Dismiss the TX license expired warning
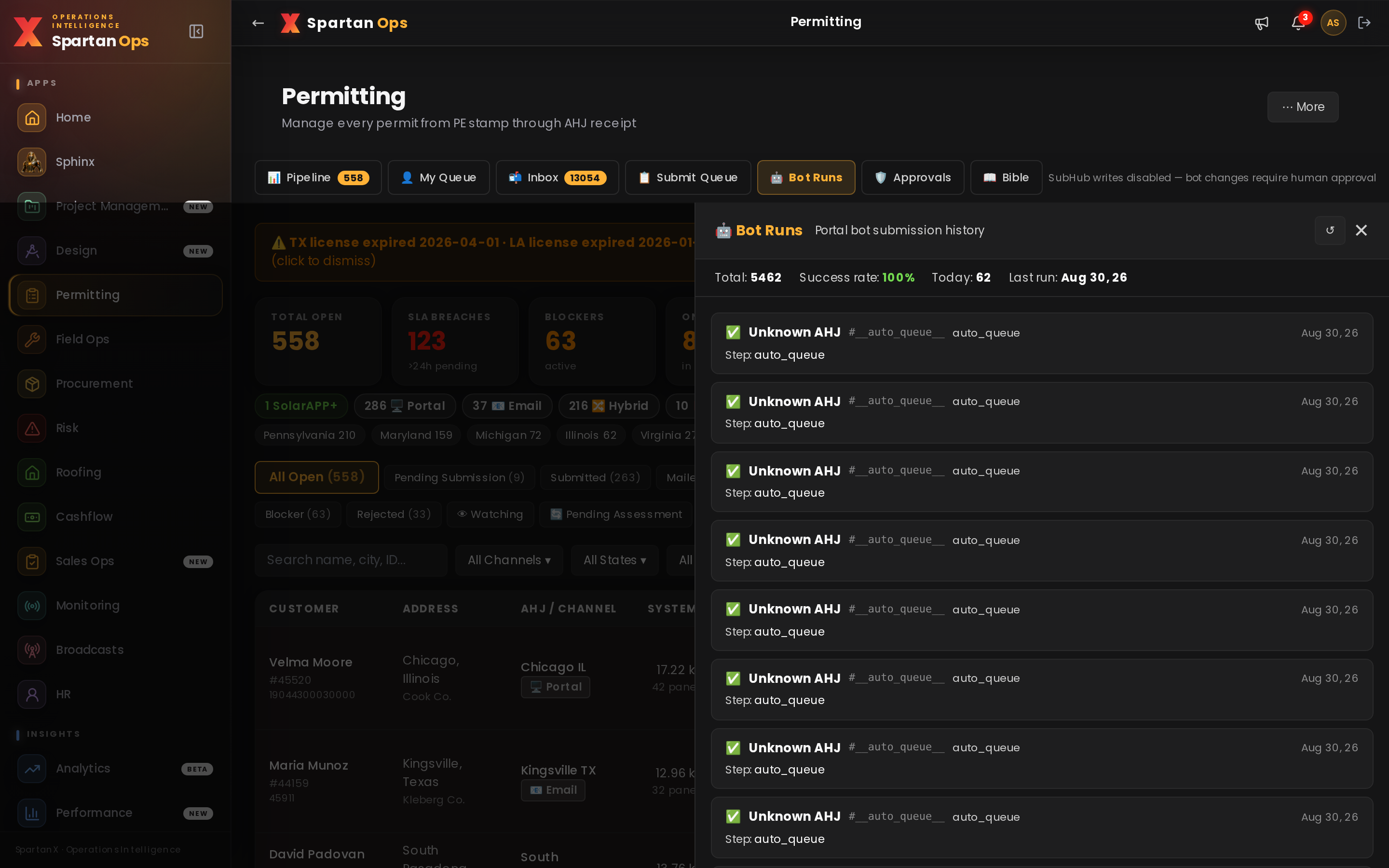Screen dimensions: 1389x868 click(475, 251)
